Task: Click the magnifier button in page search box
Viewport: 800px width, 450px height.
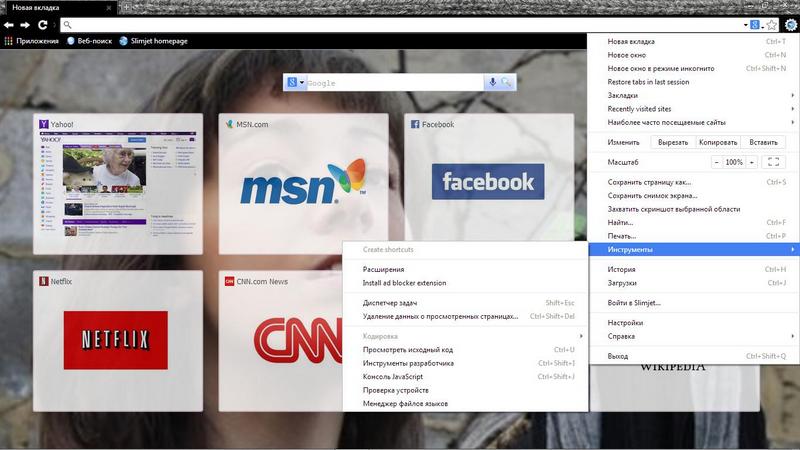Action: click(506, 82)
